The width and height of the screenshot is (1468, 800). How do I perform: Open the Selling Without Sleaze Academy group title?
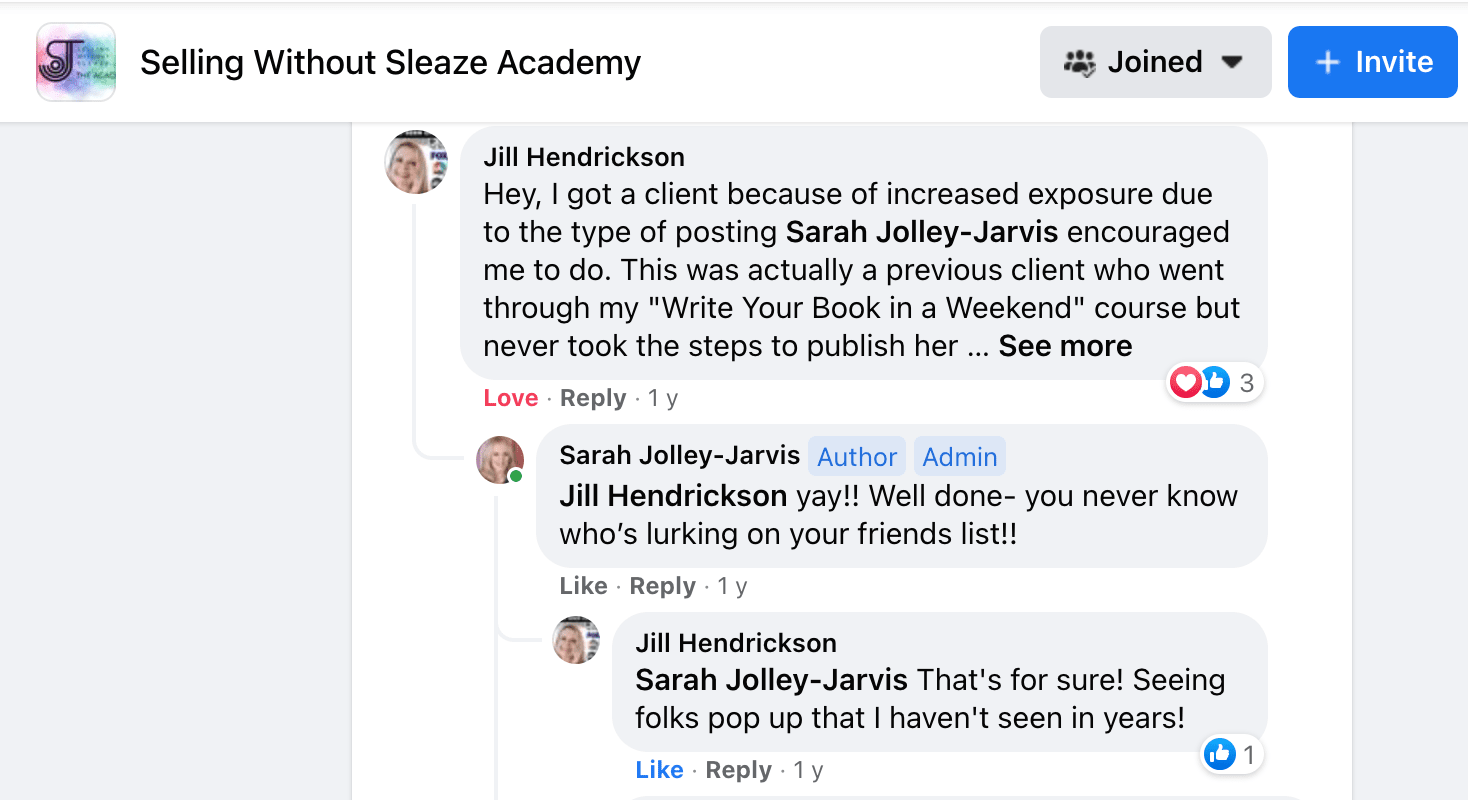pos(390,62)
